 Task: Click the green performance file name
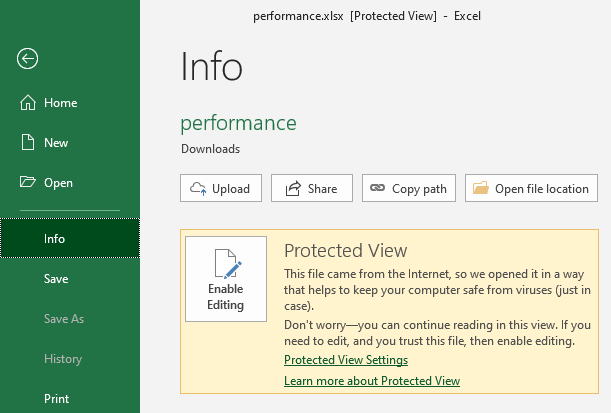coord(238,123)
